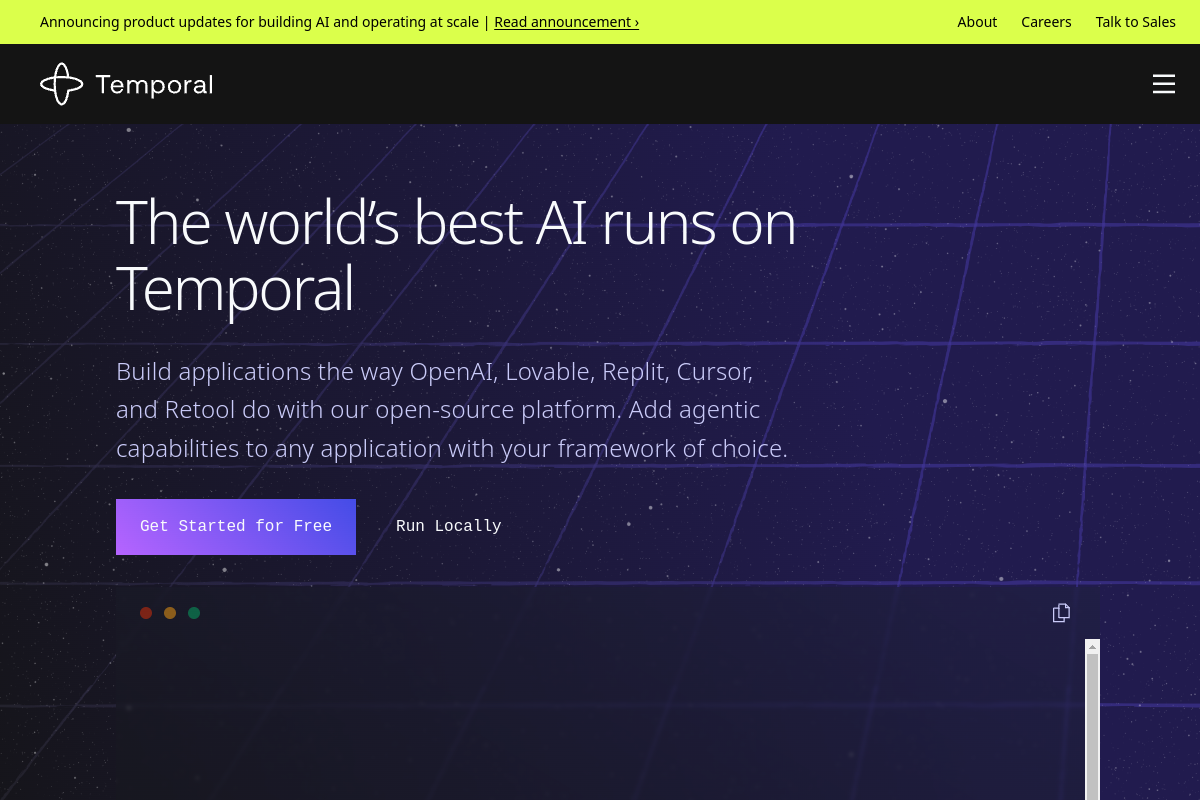
Task: Click the headline "The world's best AI runs on Temporal"
Action: [x=456, y=255]
